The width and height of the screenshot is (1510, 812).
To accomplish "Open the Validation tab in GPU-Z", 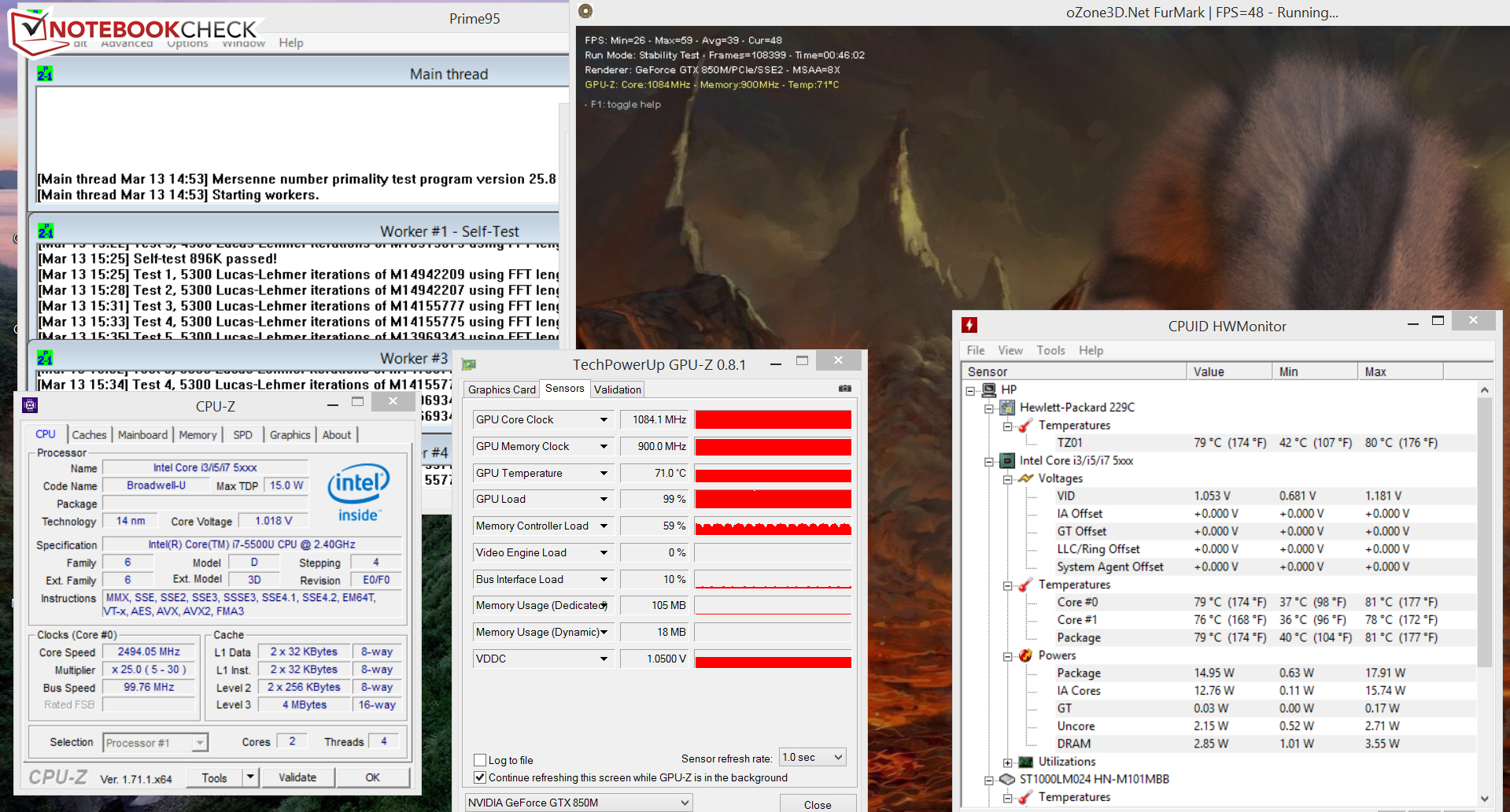I will click(x=618, y=389).
